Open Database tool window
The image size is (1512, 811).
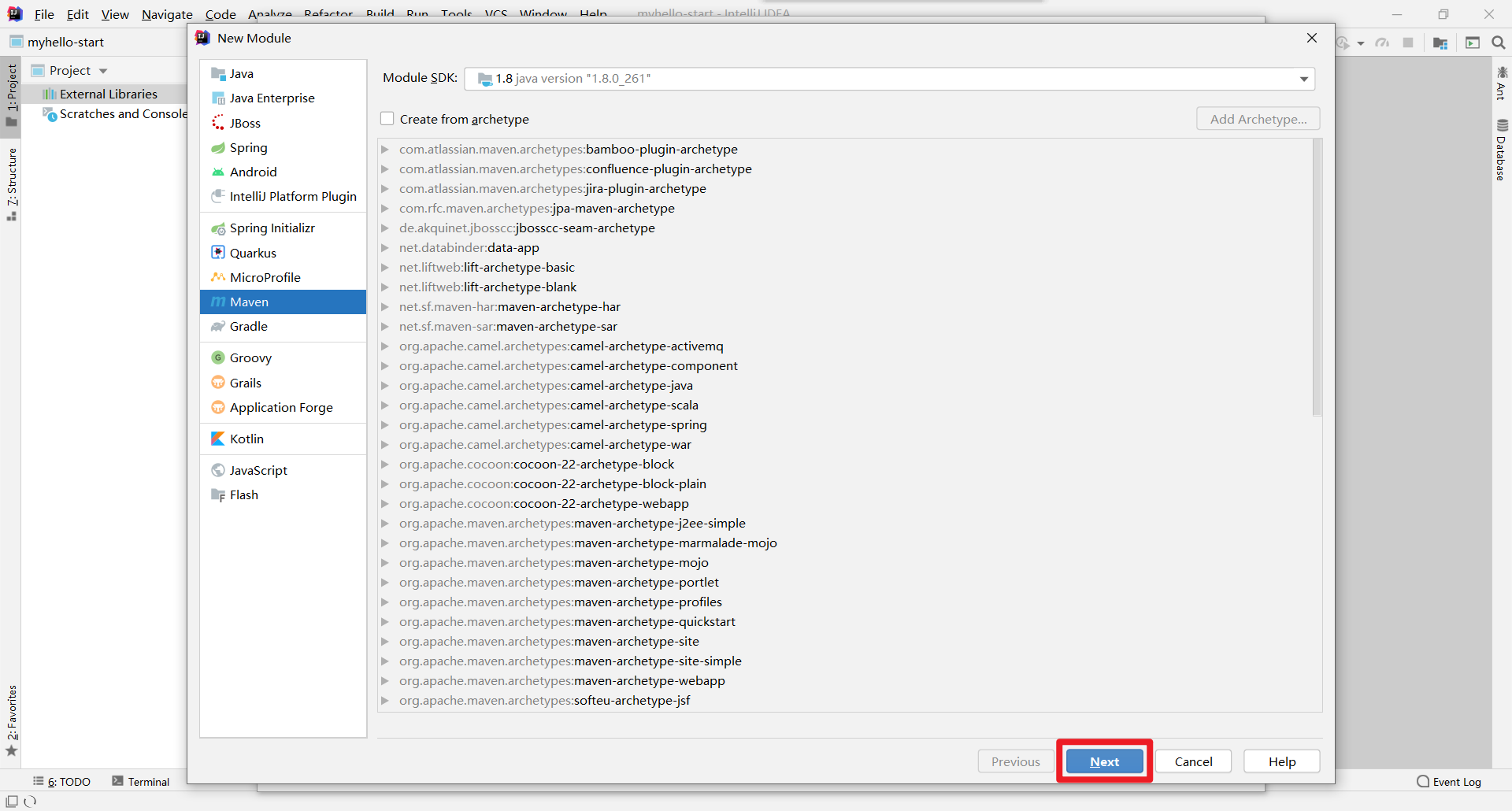pos(1501,150)
